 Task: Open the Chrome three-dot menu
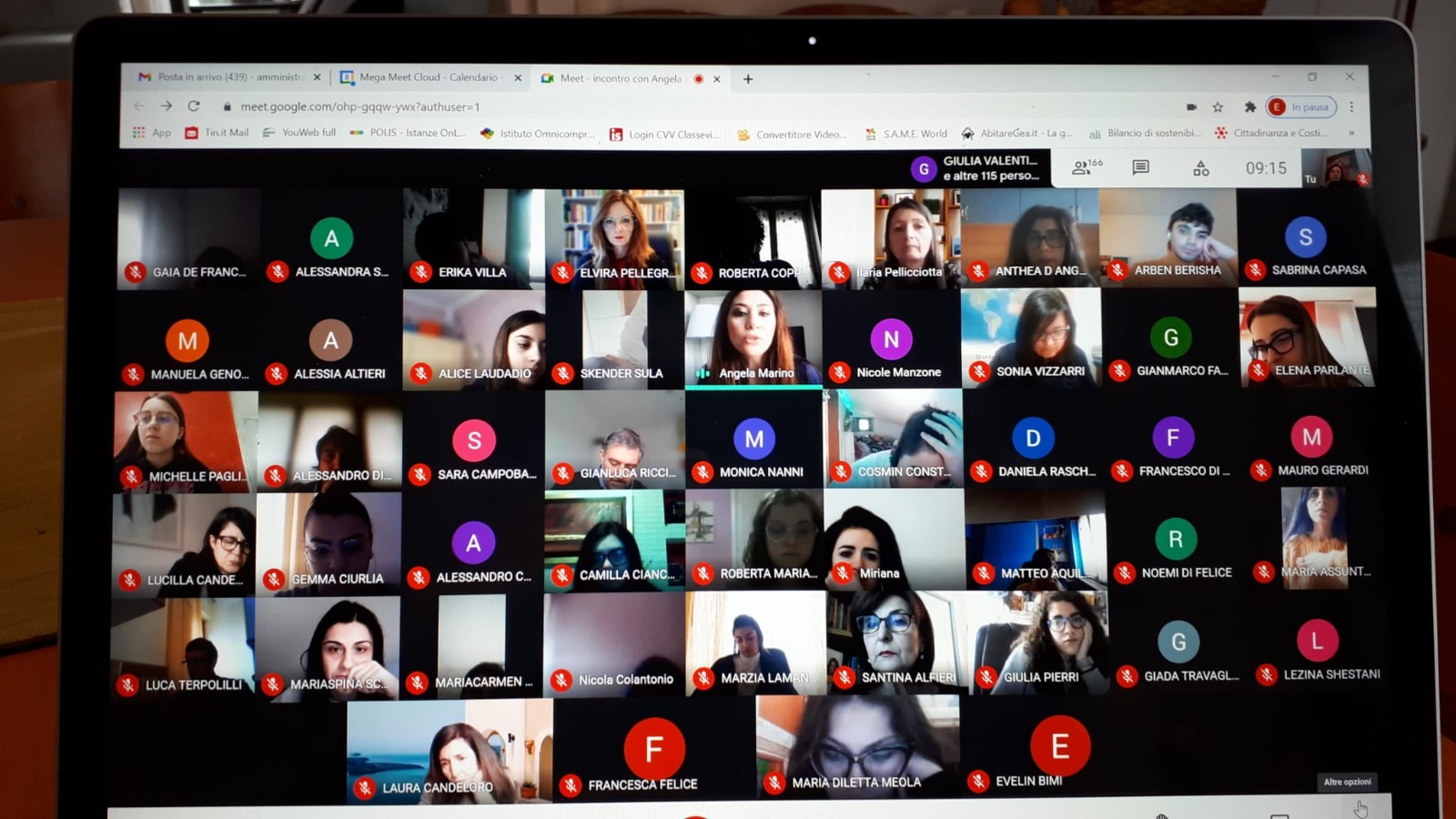coord(1351,107)
